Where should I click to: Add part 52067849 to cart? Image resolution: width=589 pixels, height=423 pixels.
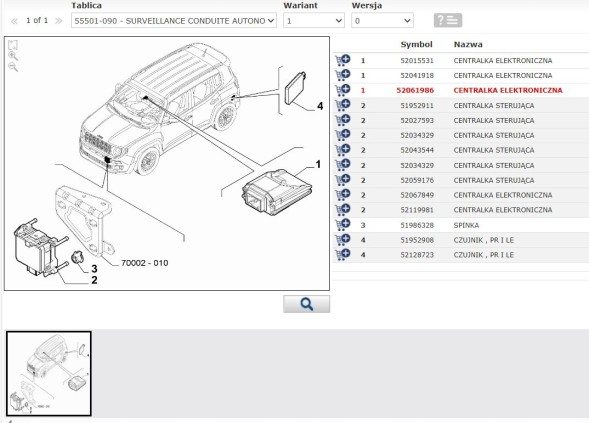tap(342, 195)
